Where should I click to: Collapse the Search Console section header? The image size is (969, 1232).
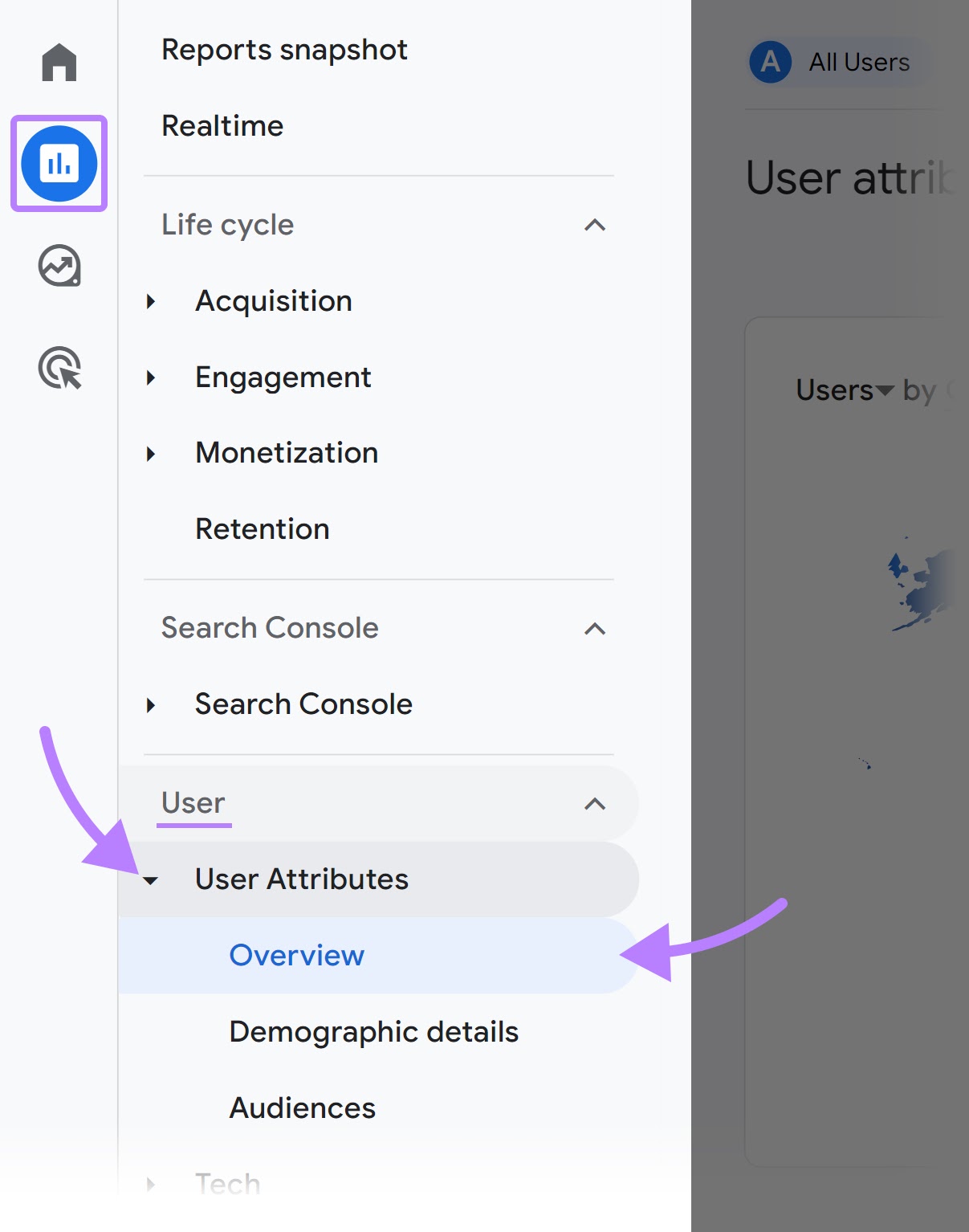[x=595, y=629]
